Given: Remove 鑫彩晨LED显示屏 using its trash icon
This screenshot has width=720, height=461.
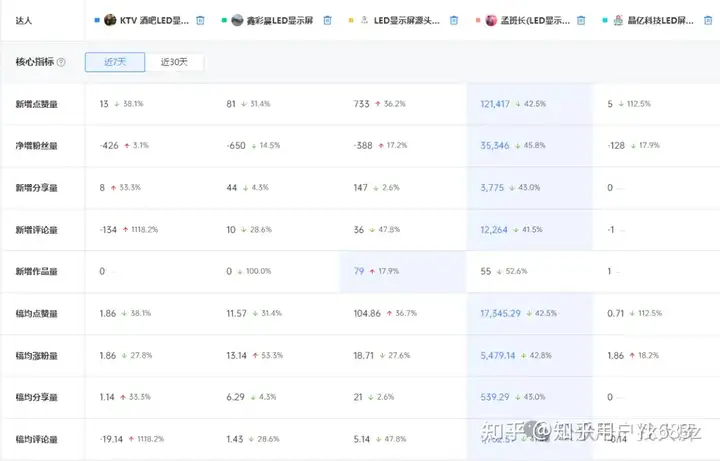Looking at the screenshot, I should click(x=327, y=20).
